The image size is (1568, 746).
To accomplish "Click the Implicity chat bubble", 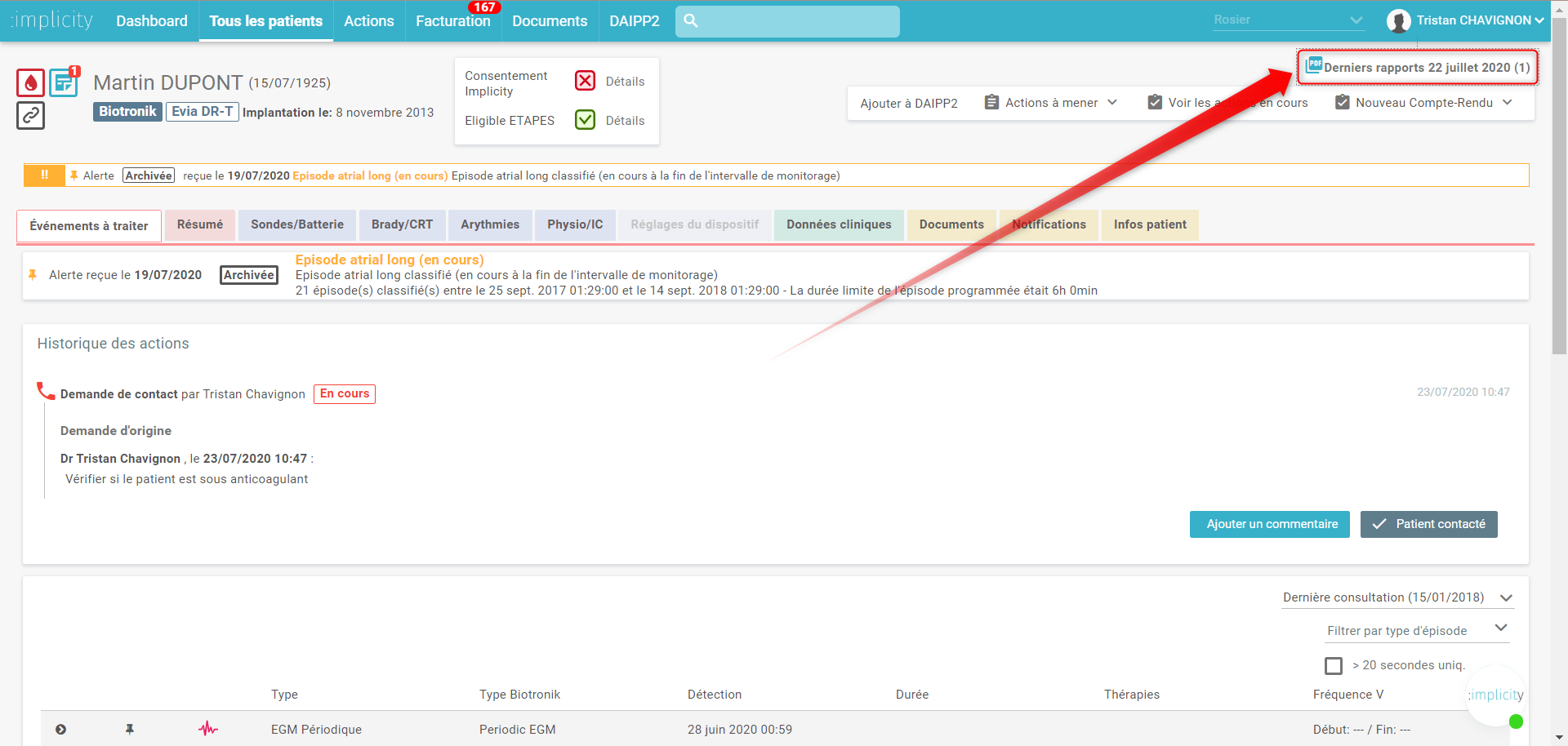I will (1495, 695).
